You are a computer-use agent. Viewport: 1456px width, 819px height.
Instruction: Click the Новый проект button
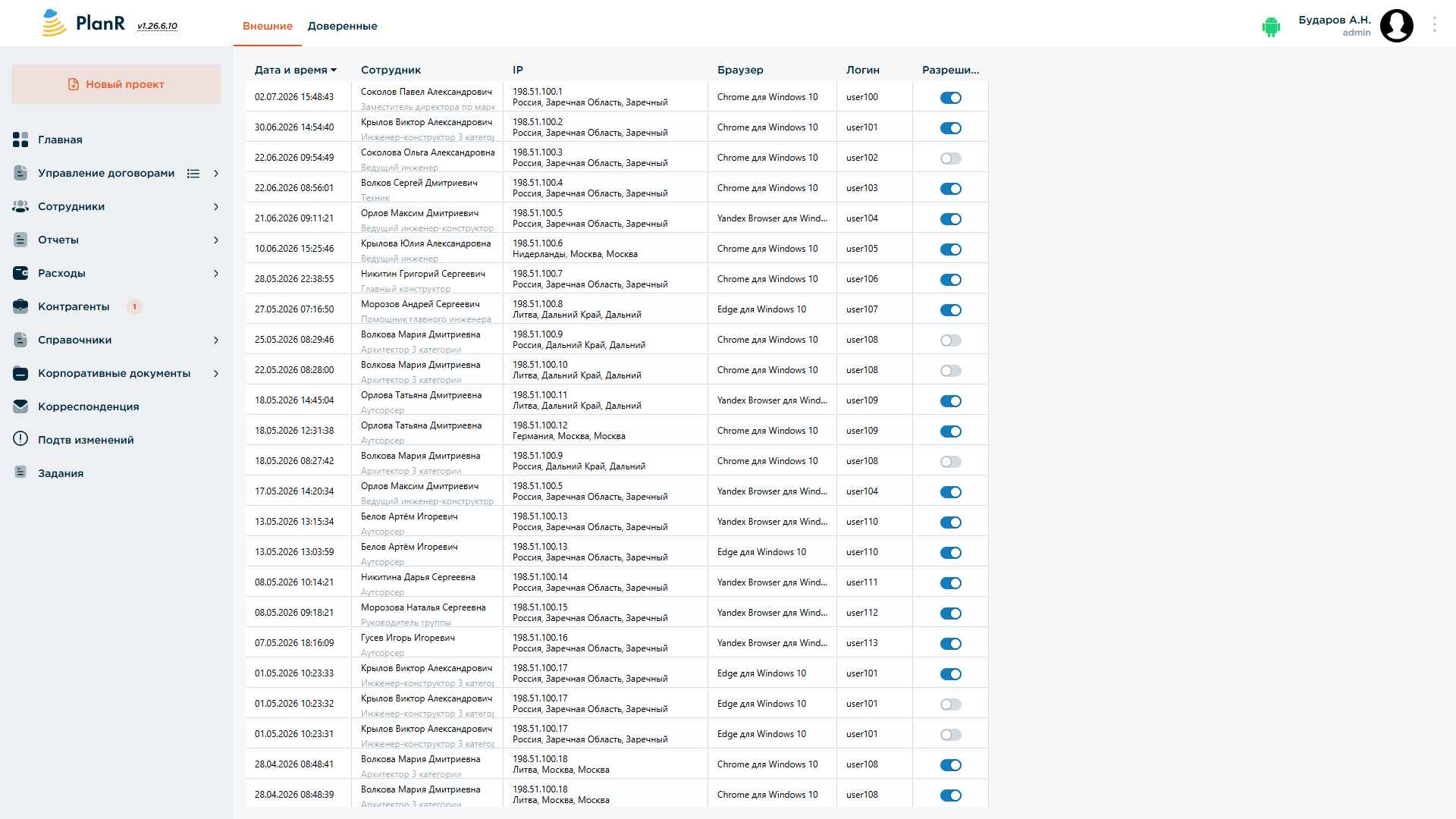tap(116, 84)
